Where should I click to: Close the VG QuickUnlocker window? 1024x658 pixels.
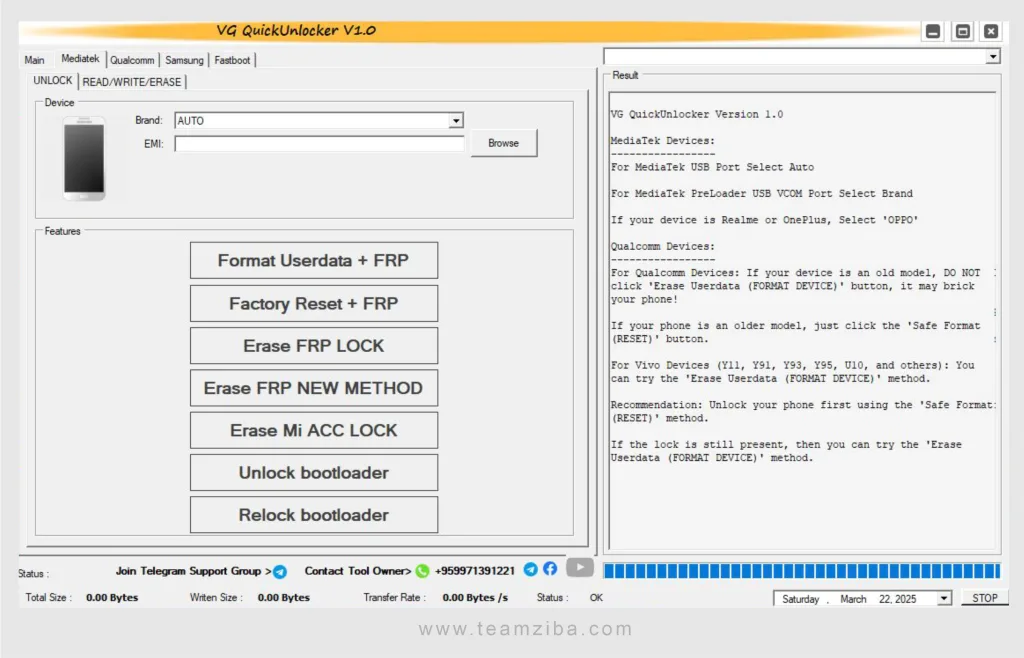[x=991, y=31]
